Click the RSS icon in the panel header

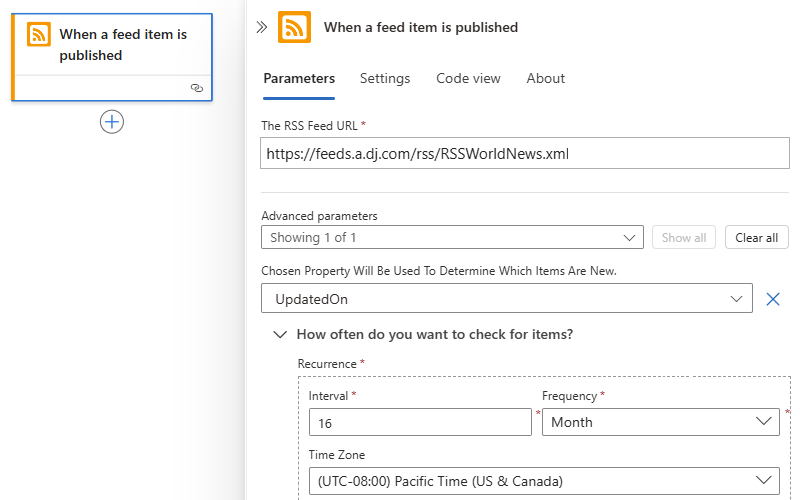(x=294, y=27)
